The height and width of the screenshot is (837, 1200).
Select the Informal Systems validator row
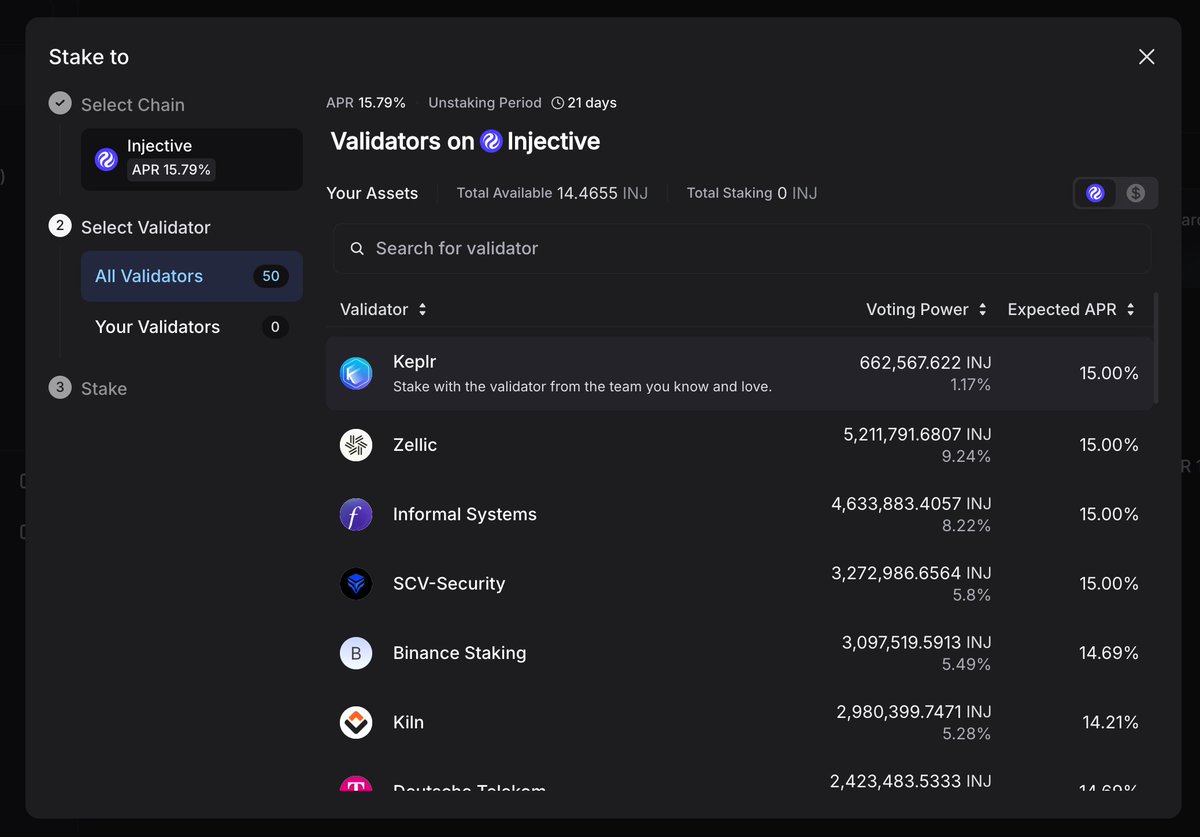pos(739,515)
